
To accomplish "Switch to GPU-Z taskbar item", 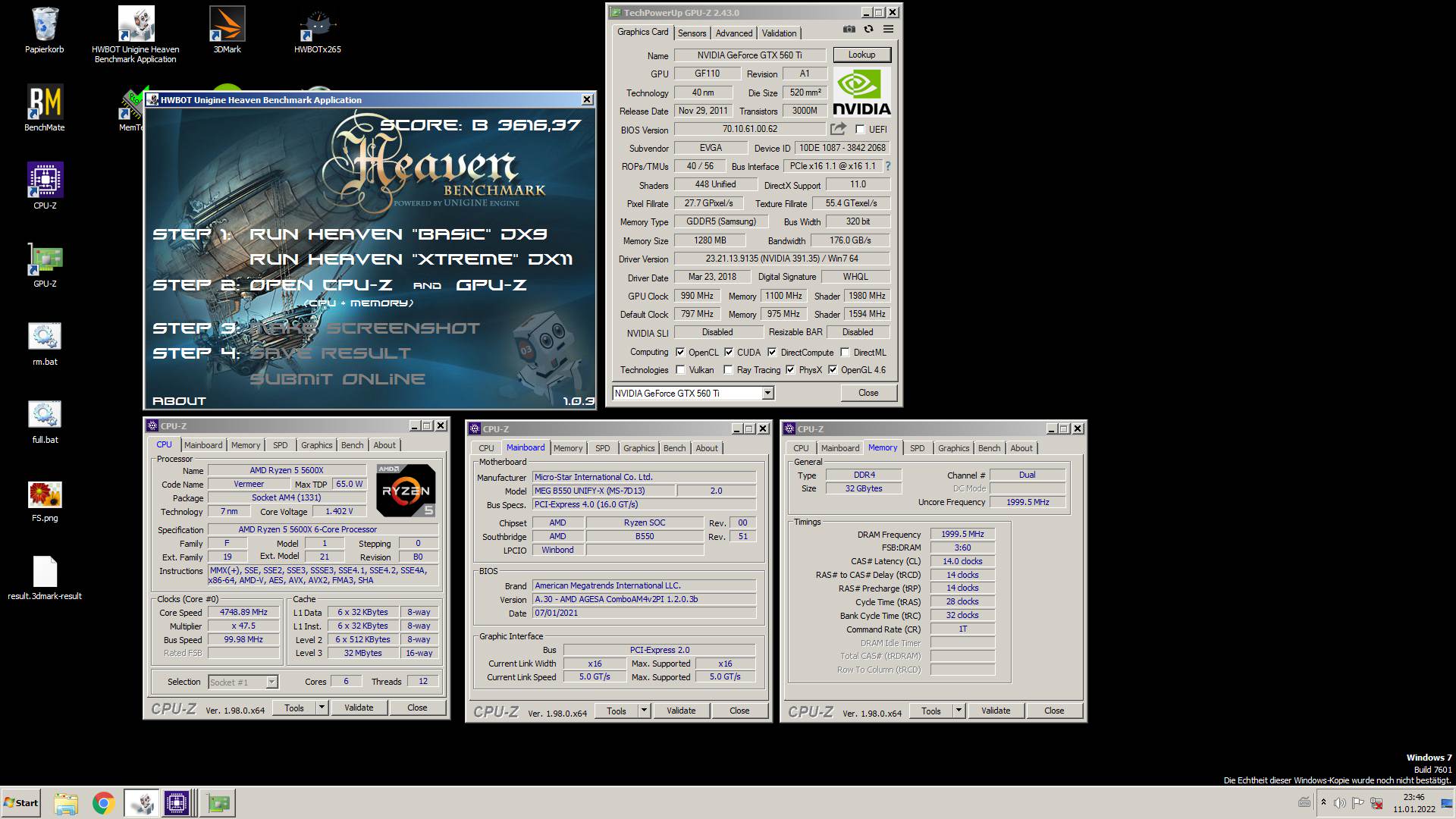I will coord(218,803).
